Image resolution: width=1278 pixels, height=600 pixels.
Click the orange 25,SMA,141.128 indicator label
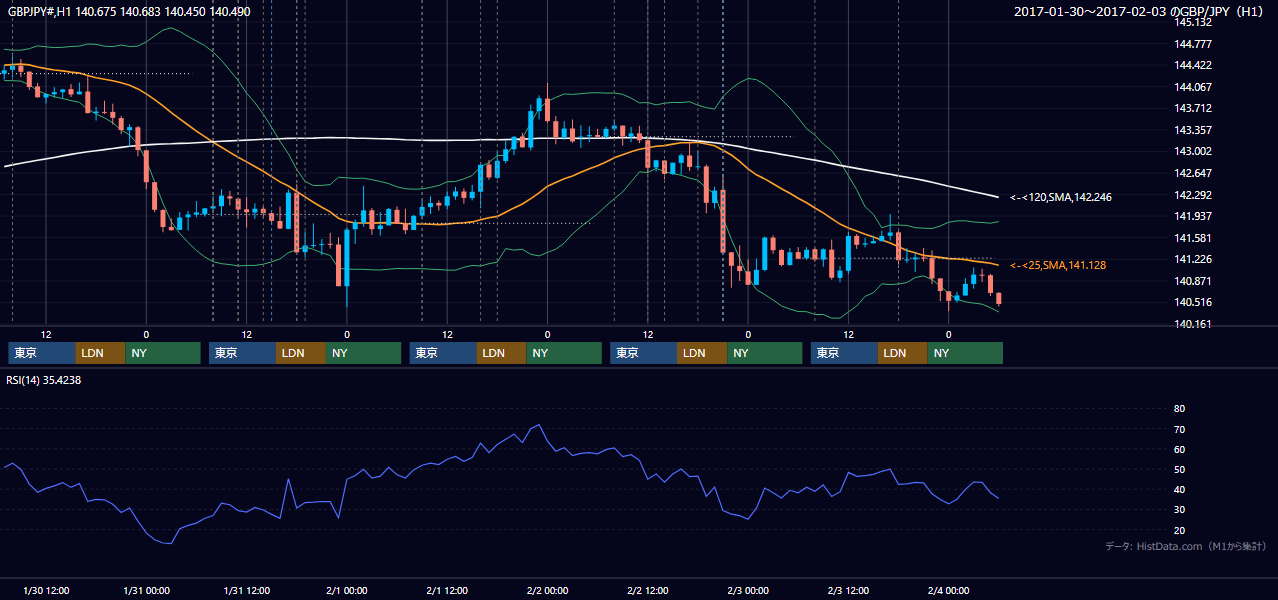[x=1058, y=265]
